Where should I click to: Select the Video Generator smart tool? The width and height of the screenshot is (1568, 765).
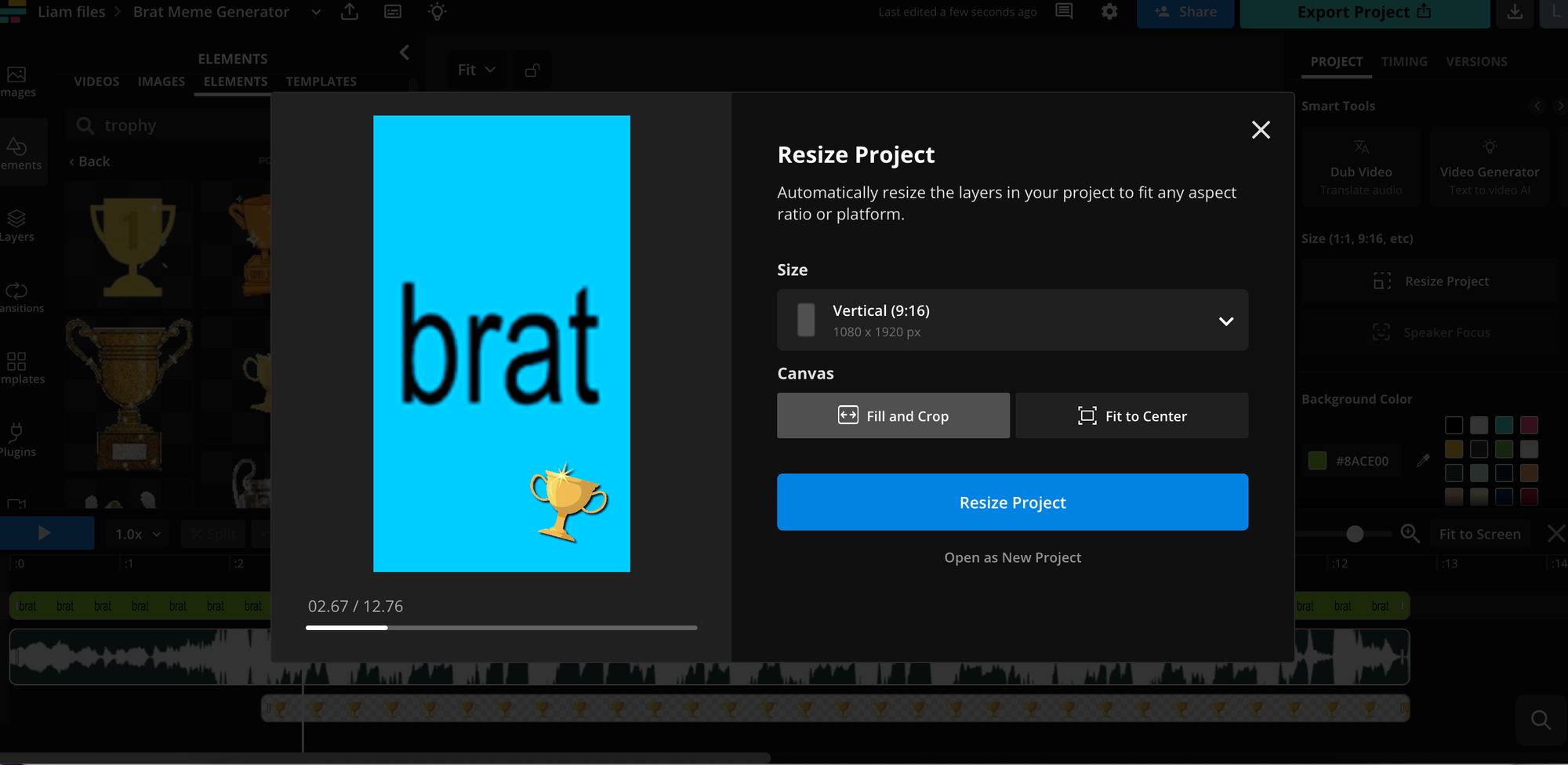tap(1489, 167)
